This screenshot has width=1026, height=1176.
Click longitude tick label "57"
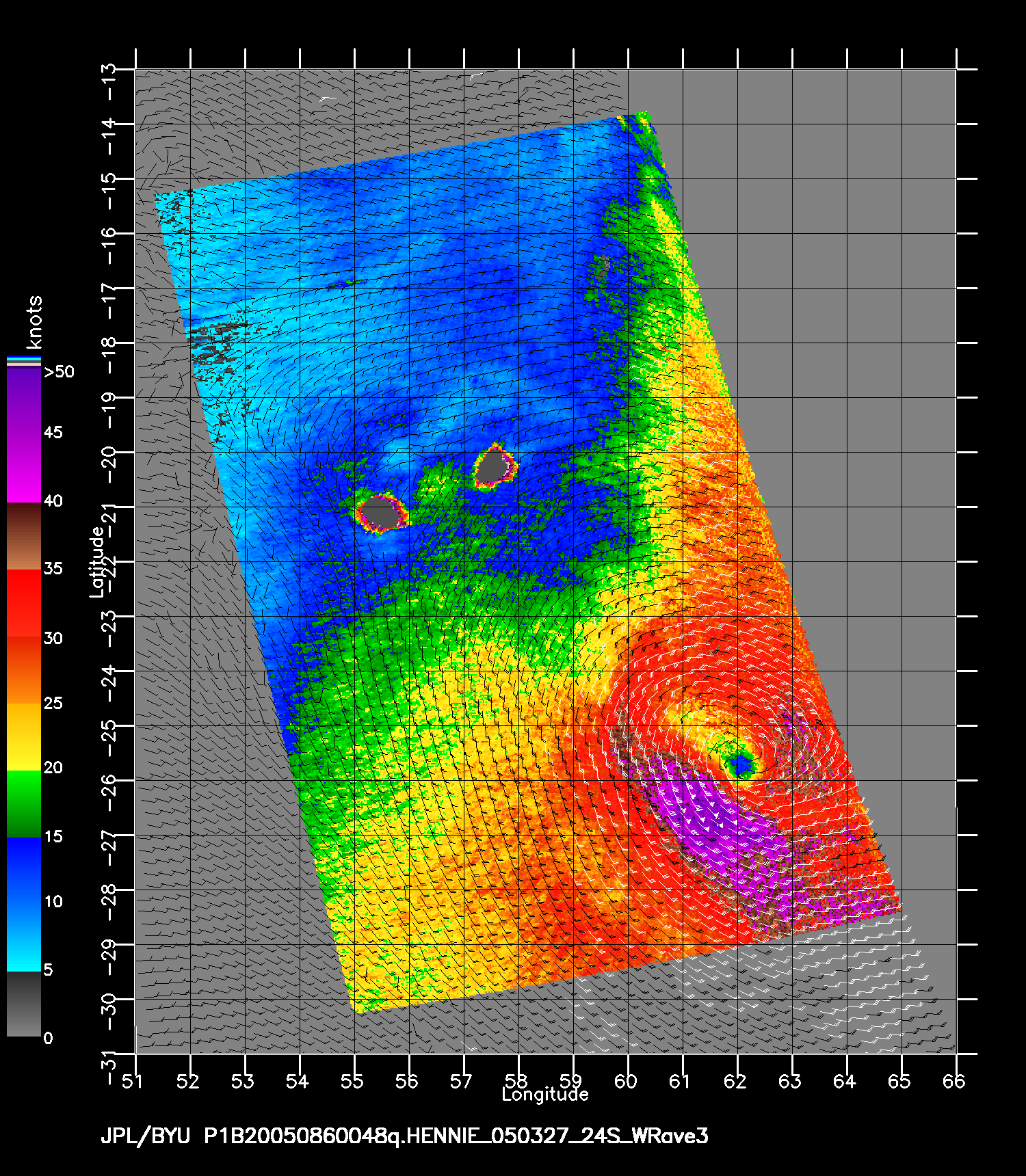(462, 1080)
